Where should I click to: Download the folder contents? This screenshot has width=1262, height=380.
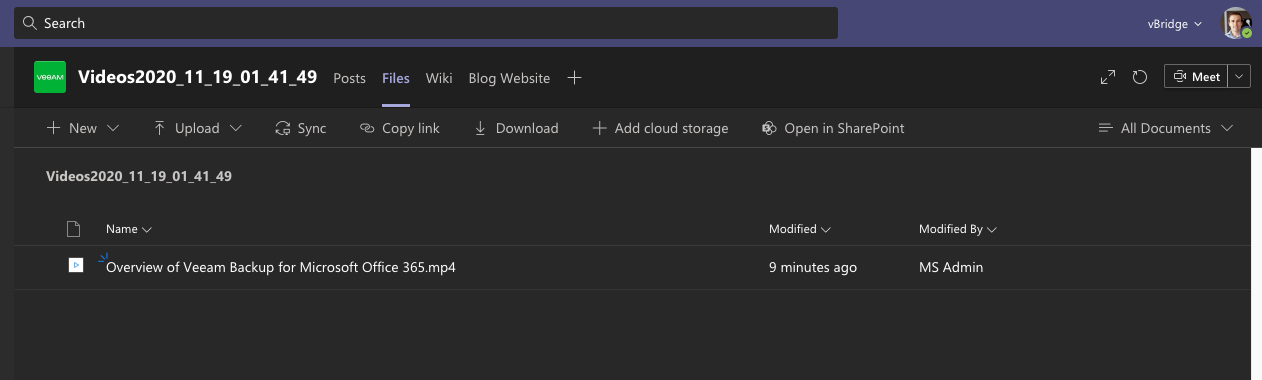pos(515,128)
